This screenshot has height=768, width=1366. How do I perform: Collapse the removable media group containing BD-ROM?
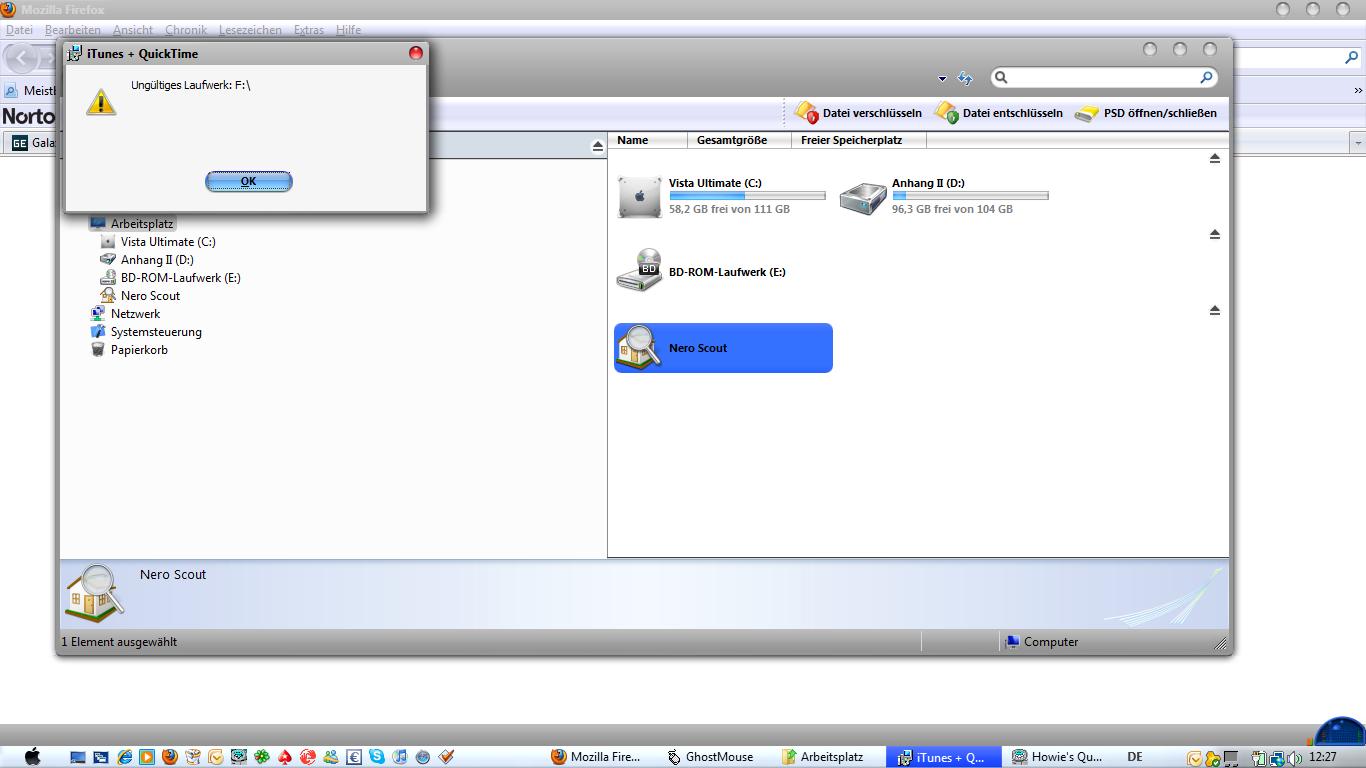pyautogui.click(x=1215, y=234)
